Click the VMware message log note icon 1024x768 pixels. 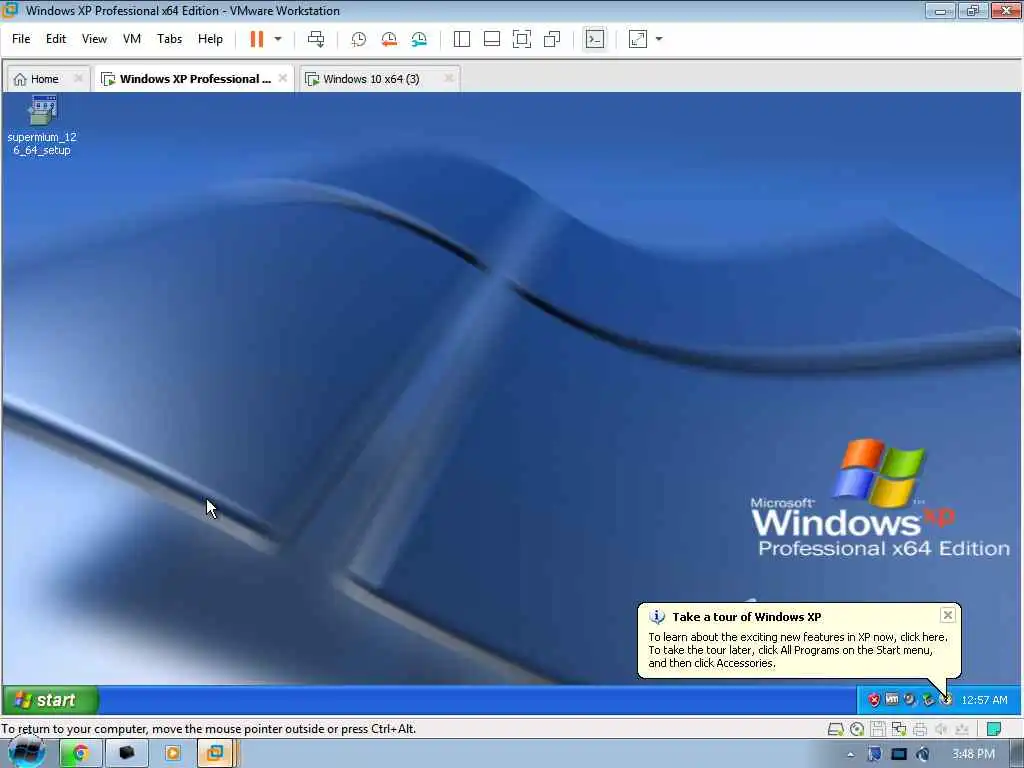click(994, 729)
